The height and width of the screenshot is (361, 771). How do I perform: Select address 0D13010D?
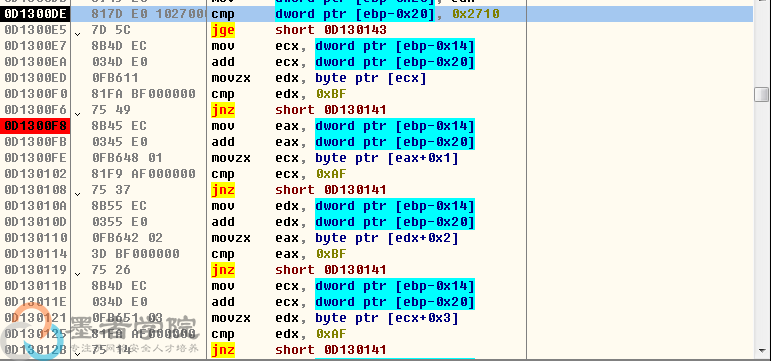click(35, 222)
